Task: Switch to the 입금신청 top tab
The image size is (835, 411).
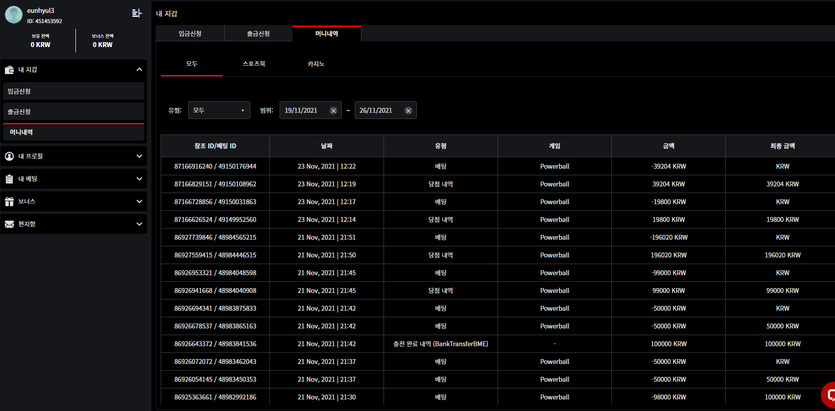Action: [x=190, y=34]
